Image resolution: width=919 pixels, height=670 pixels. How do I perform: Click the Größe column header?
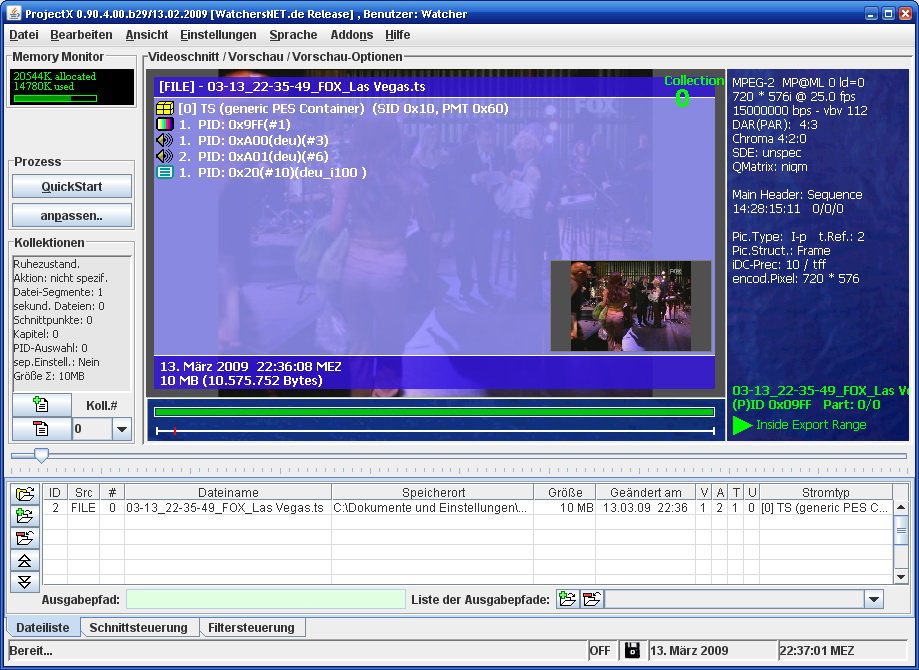click(564, 492)
